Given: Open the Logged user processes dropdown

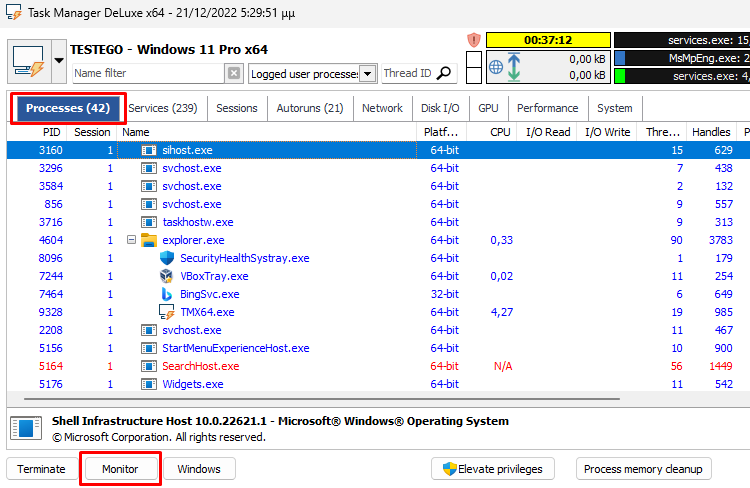Looking at the screenshot, I should (367, 74).
